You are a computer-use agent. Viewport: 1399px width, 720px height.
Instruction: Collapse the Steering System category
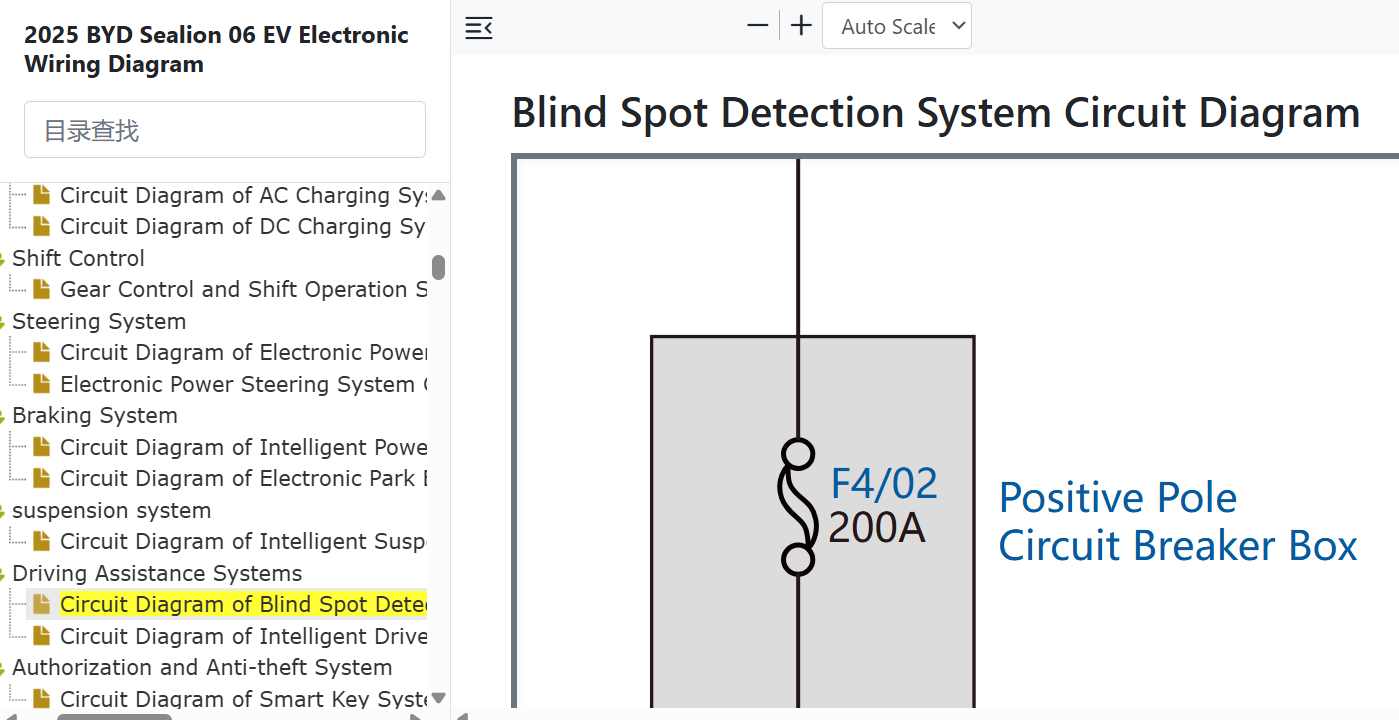pos(99,321)
